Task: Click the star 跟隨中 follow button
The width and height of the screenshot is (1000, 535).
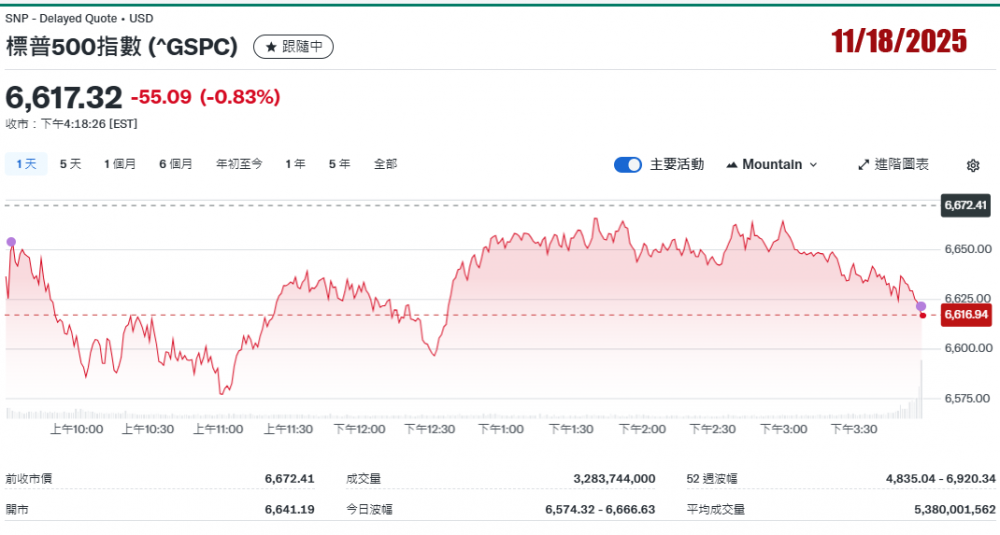Action: click(293, 47)
